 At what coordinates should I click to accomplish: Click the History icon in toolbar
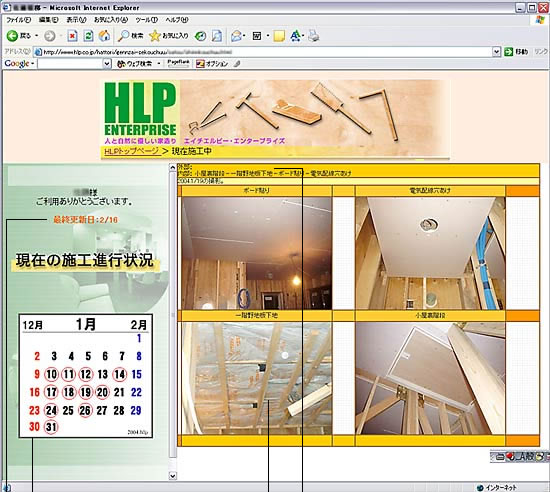tap(200, 36)
